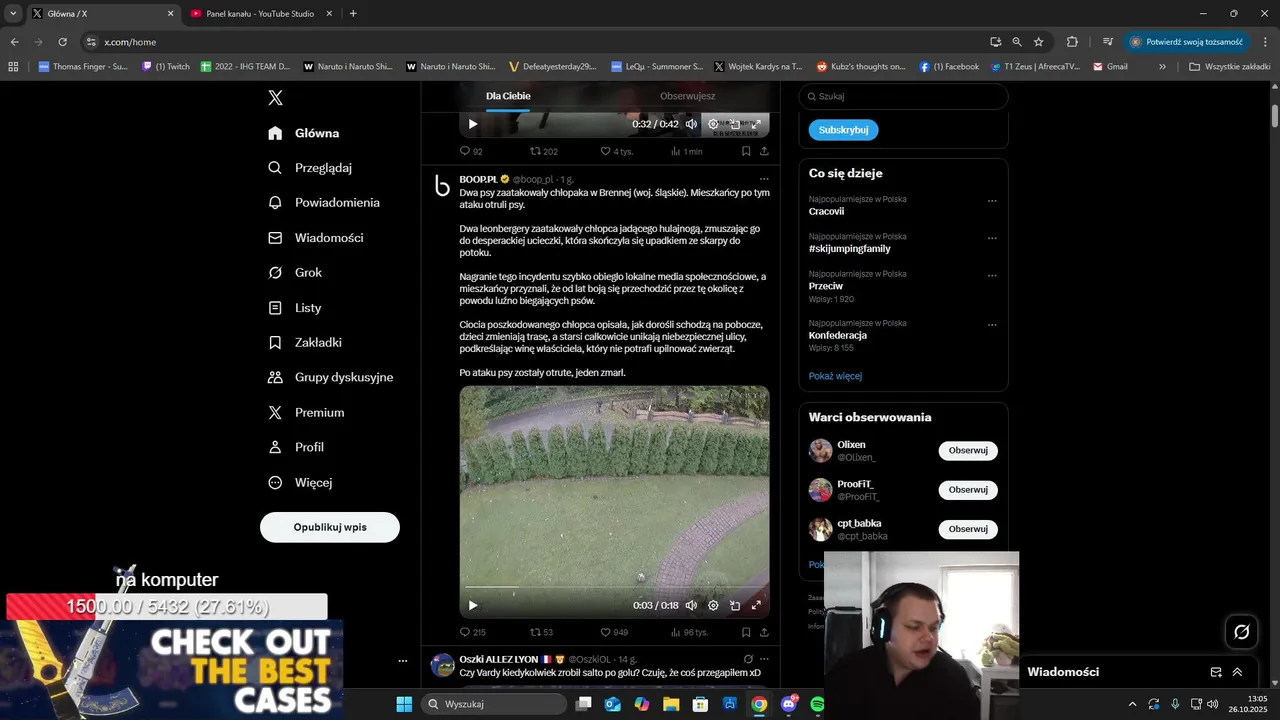Image resolution: width=1280 pixels, height=720 pixels.
Task: Open more options for #skijumpingfamily trend
Action: 992,238
